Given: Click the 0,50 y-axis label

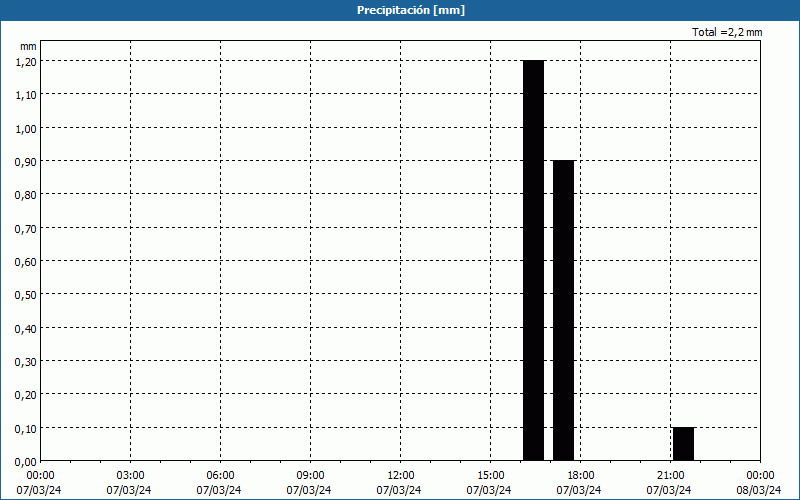Looking at the screenshot, I should pyautogui.click(x=26, y=295).
